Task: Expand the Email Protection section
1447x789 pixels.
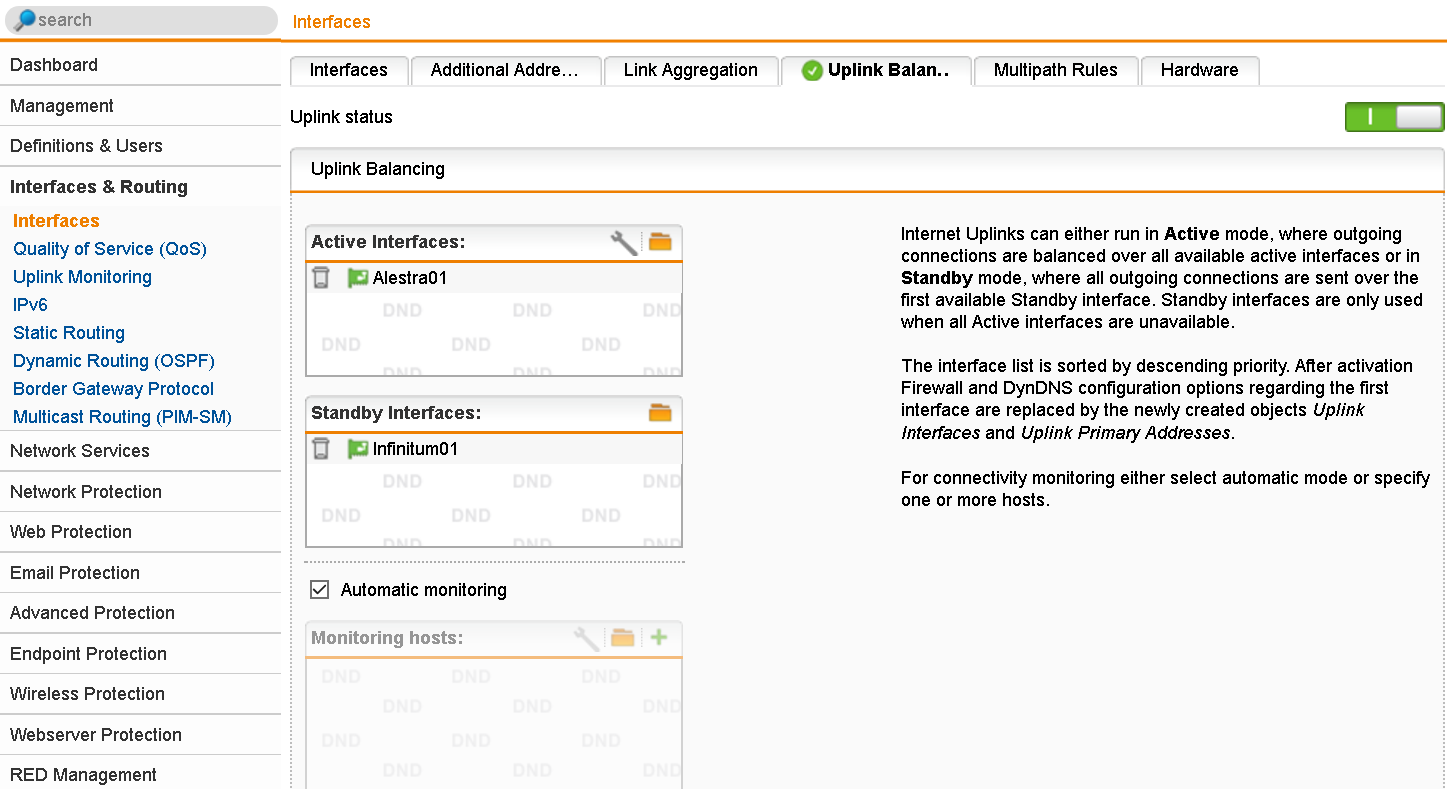Action: tap(140, 573)
